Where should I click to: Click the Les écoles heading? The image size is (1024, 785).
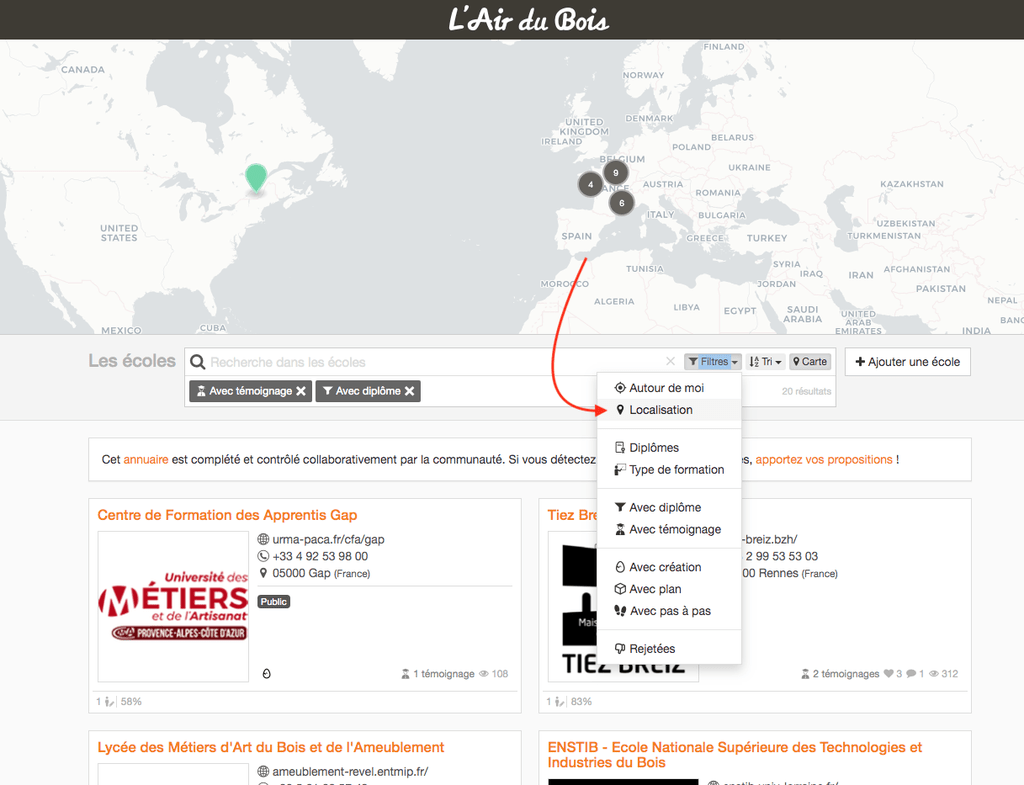(132, 361)
